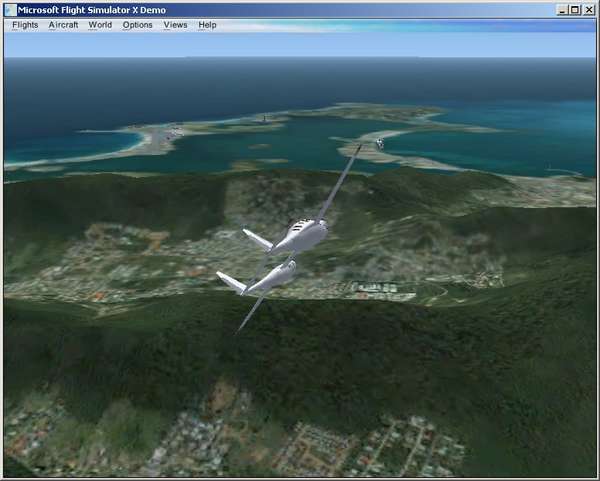Screen dimensions: 600x481
Task: Close the Flight Simulator X Demo window
Action: [589, 10]
